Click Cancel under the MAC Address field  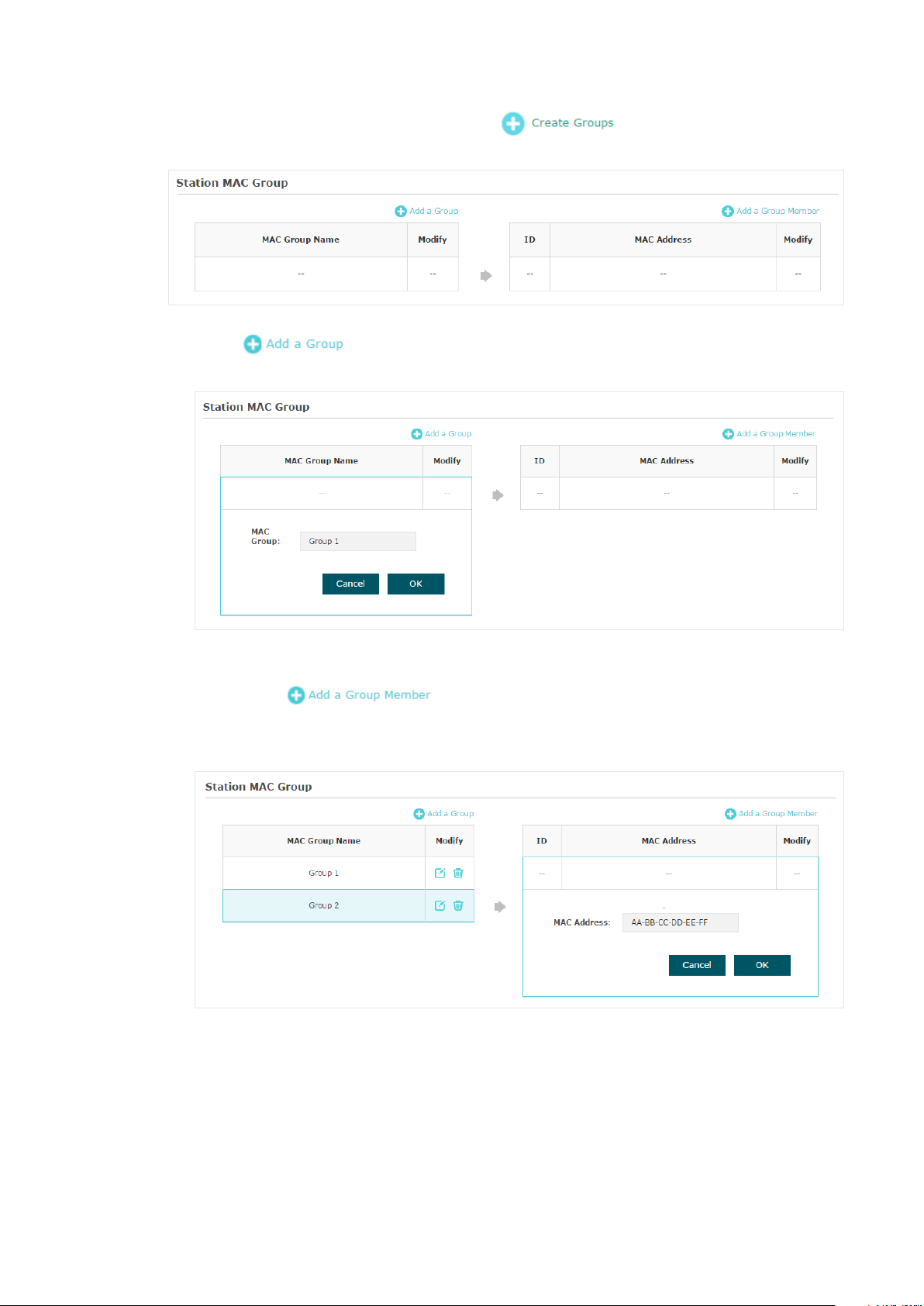point(697,965)
